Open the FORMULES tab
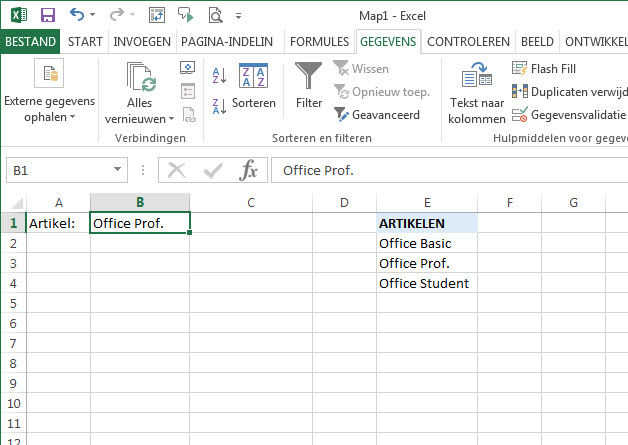628x445 pixels. tap(319, 42)
